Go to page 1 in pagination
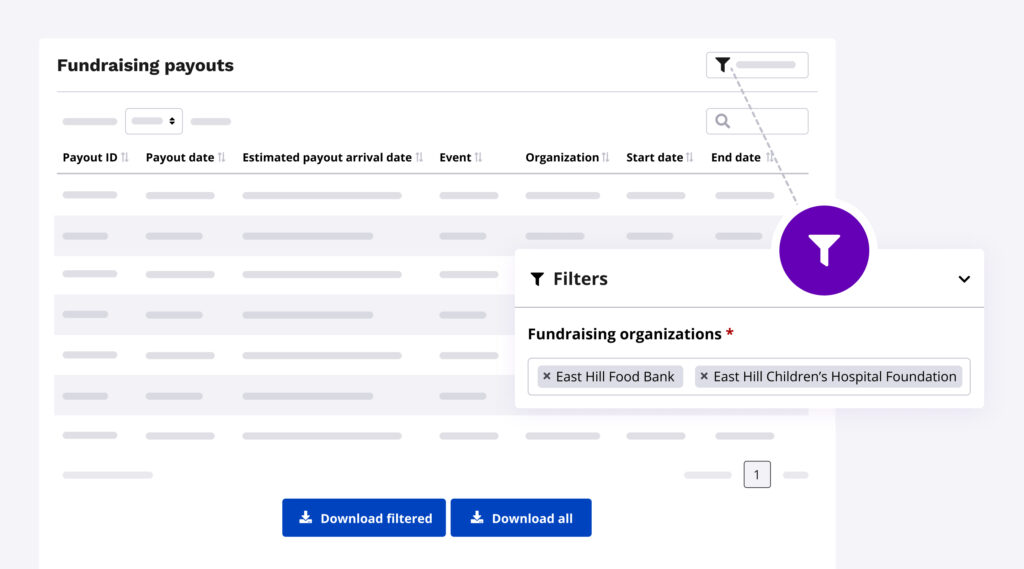The image size is (1024, 569). click(x=757, y=475)
